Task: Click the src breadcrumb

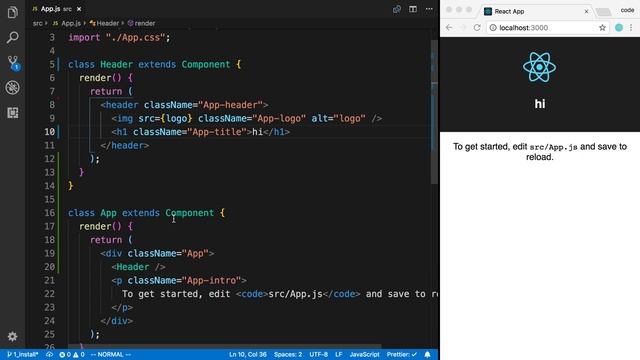Action: click(x=38, y=23)
